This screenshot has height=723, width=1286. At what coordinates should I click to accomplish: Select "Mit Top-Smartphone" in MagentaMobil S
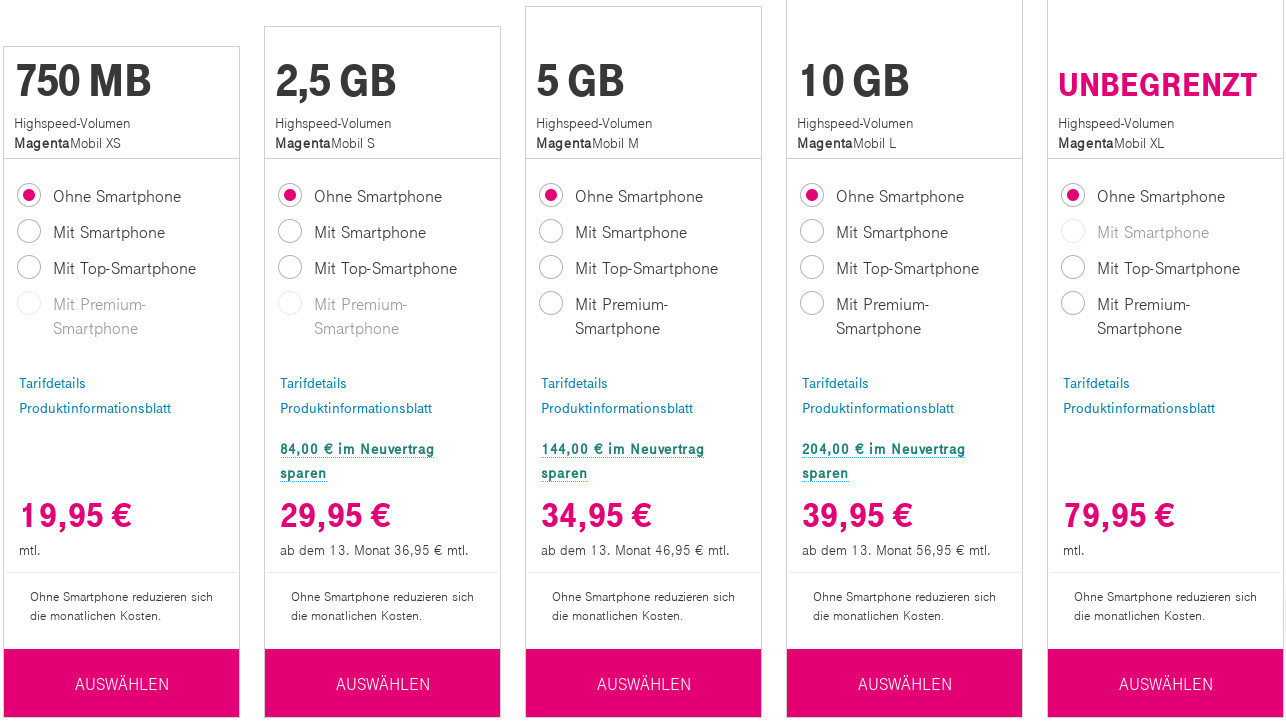tap(289, 267)
